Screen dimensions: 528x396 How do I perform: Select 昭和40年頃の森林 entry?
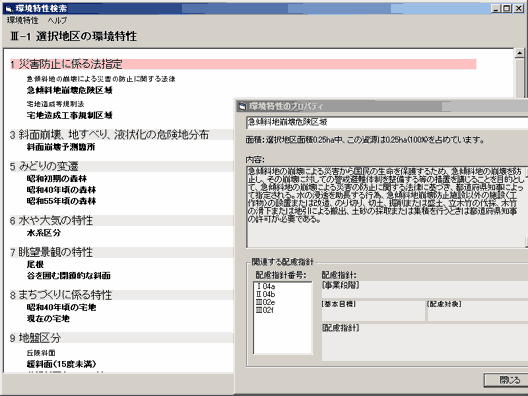click(61, 190)
